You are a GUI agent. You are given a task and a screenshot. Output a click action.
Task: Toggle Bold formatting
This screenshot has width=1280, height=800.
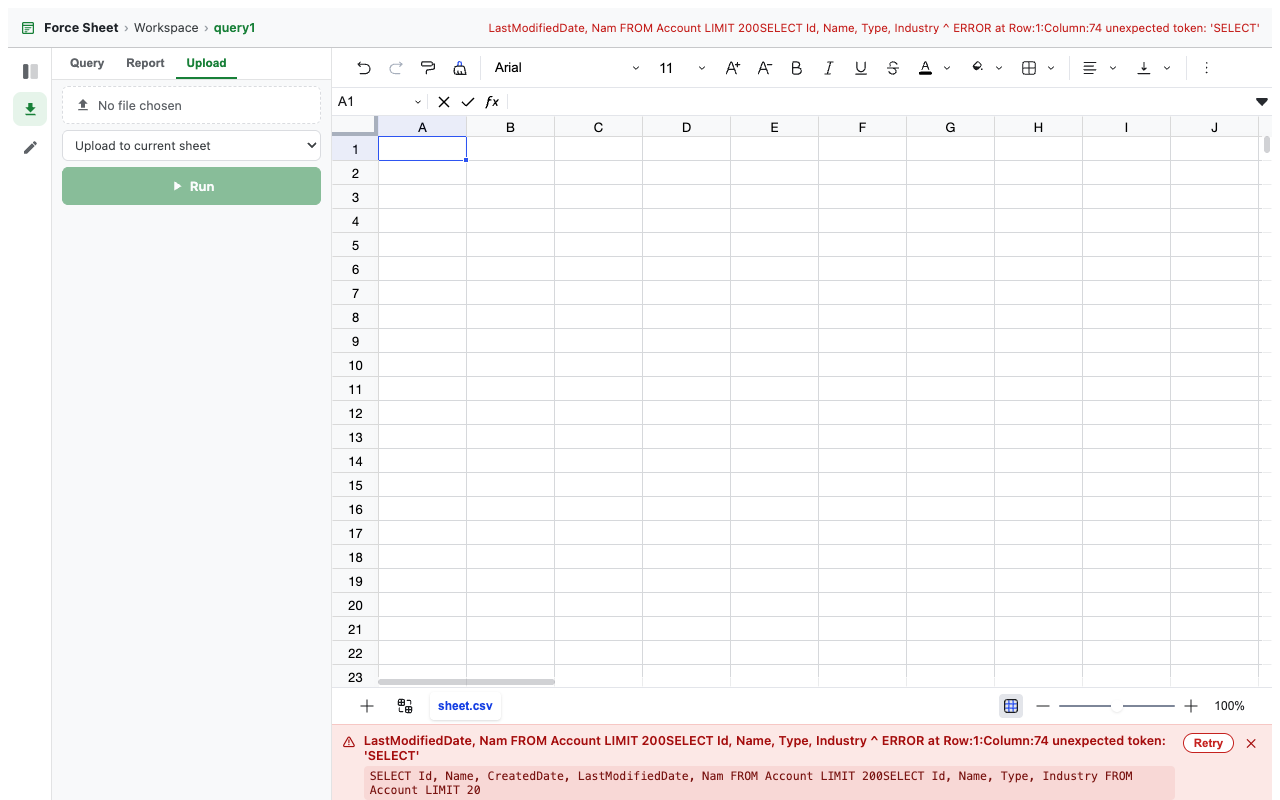pyautogui.click(x=797, y=68)
